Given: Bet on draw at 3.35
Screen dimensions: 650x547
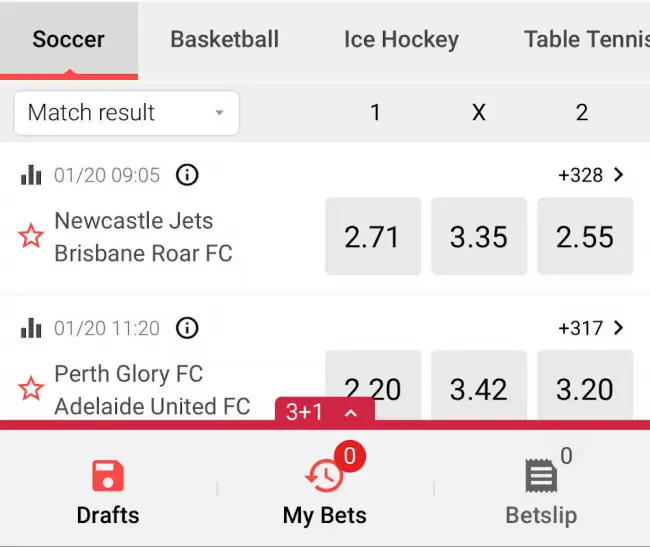Looking at the screenshot, I should pyautogui.click(x=479, y=236).
